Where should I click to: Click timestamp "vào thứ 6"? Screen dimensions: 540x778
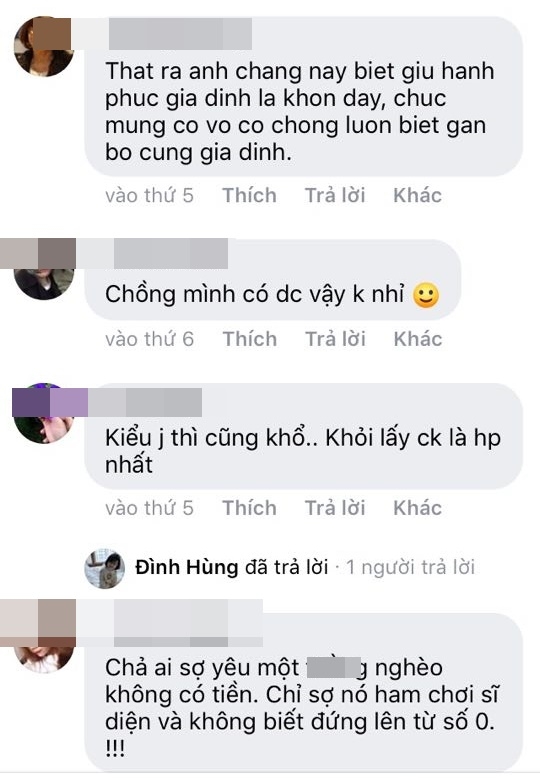[149, 339]
